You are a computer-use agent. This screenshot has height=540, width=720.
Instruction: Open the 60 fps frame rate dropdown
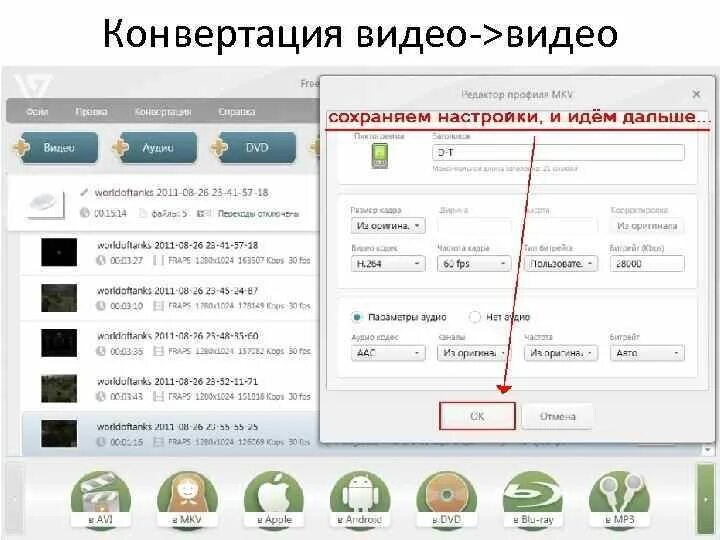tap(474, 264)
